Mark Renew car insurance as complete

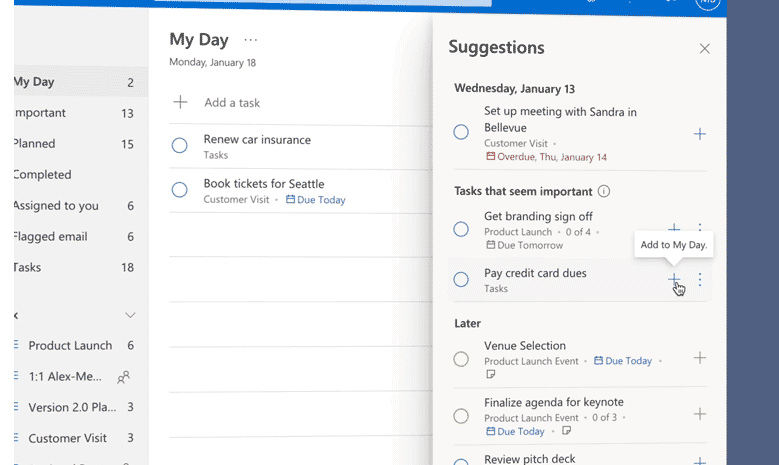[x=179, y=146]
